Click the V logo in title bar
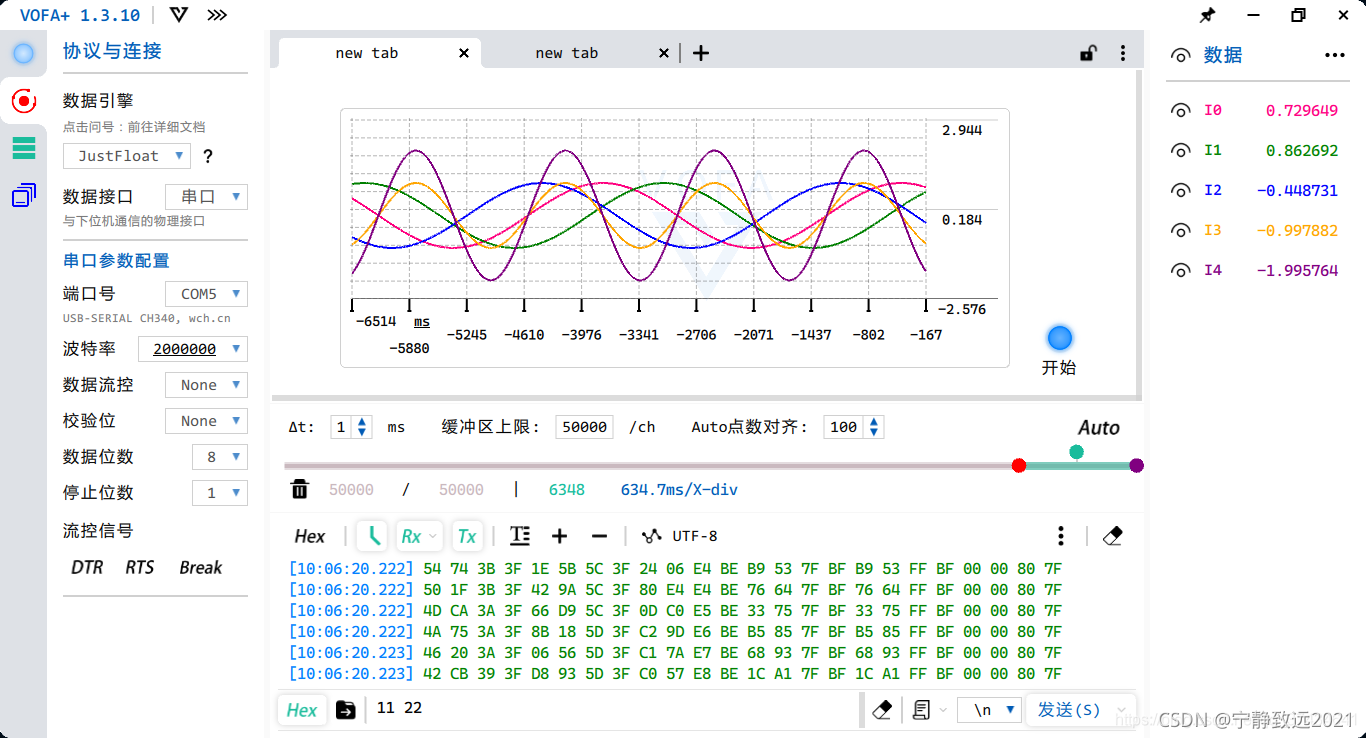The width and height of the screenshot is (1366, 738). coord(179,15)
